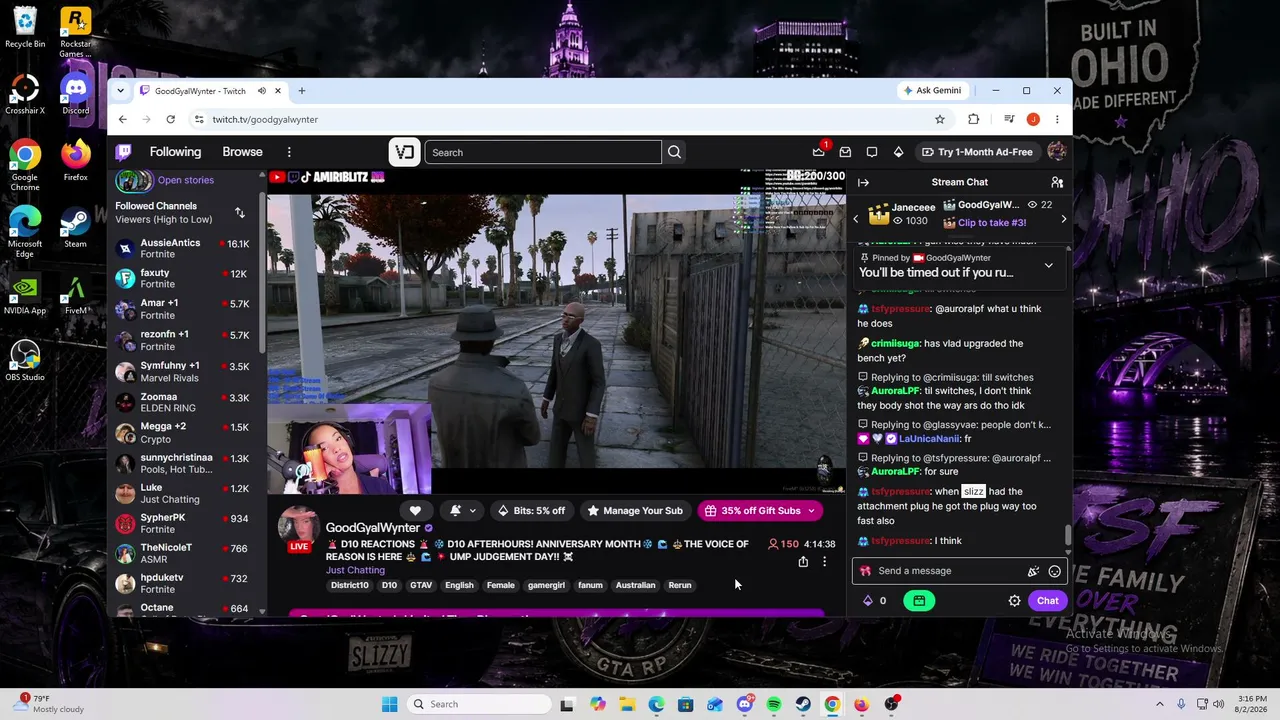Open the Get Bits diamond icon in header
This screenshot has width=1280, height=720.
tap(898, 152)
